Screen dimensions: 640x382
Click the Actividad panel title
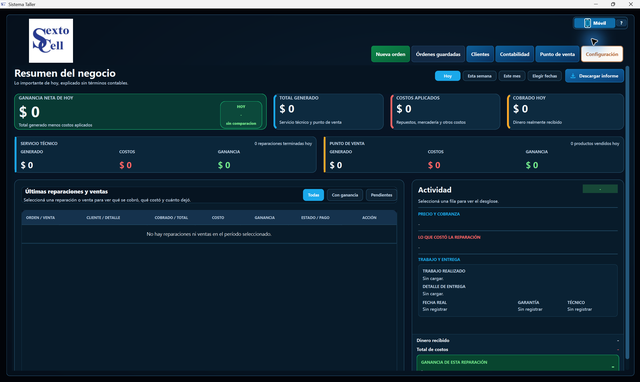click(434, 190)
